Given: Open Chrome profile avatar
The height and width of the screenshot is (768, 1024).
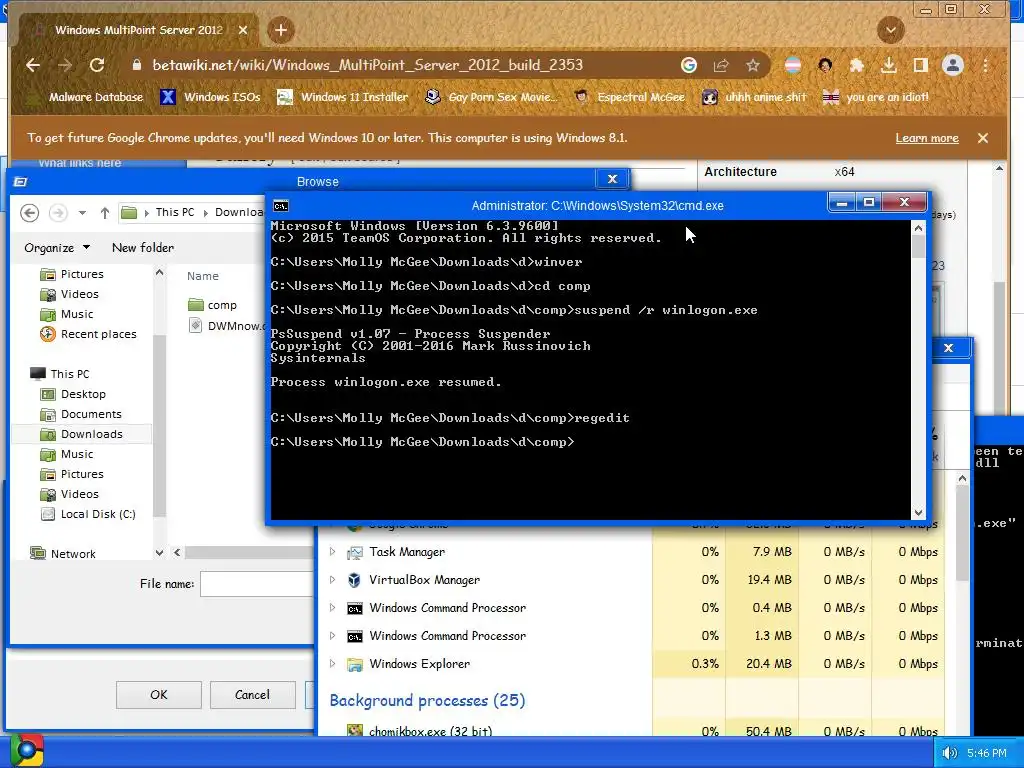Looking at the screenshot, I should pos(953,65).
